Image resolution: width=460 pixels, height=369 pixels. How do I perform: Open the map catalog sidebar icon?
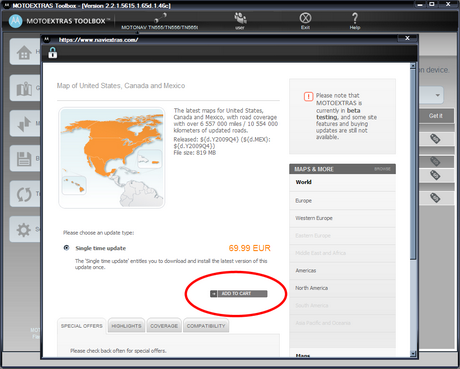point(24,88)
